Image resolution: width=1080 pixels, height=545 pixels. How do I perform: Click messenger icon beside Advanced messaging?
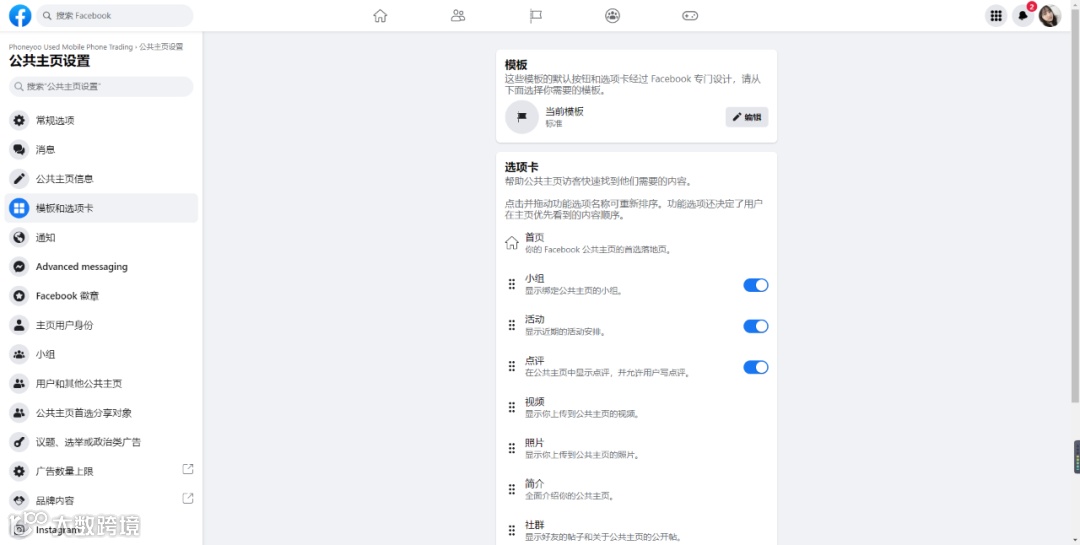19,267
